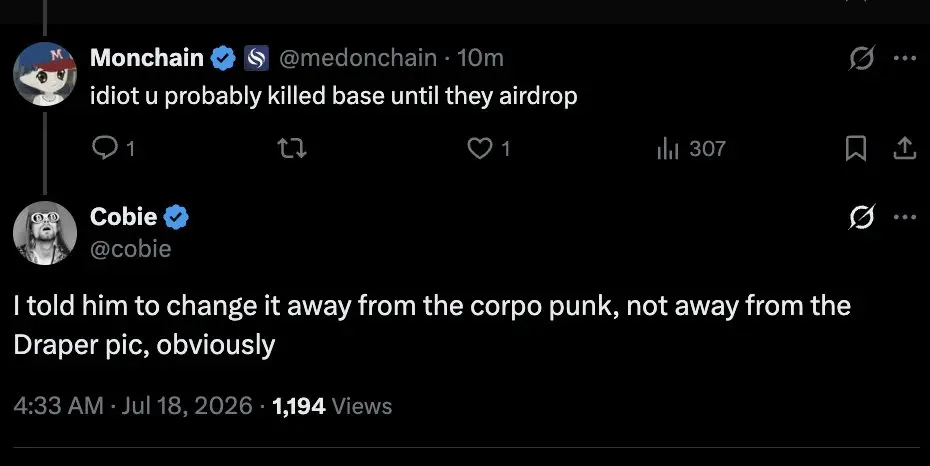
Task: Retweet Monchain's post
Action: (x=292, y=148)
